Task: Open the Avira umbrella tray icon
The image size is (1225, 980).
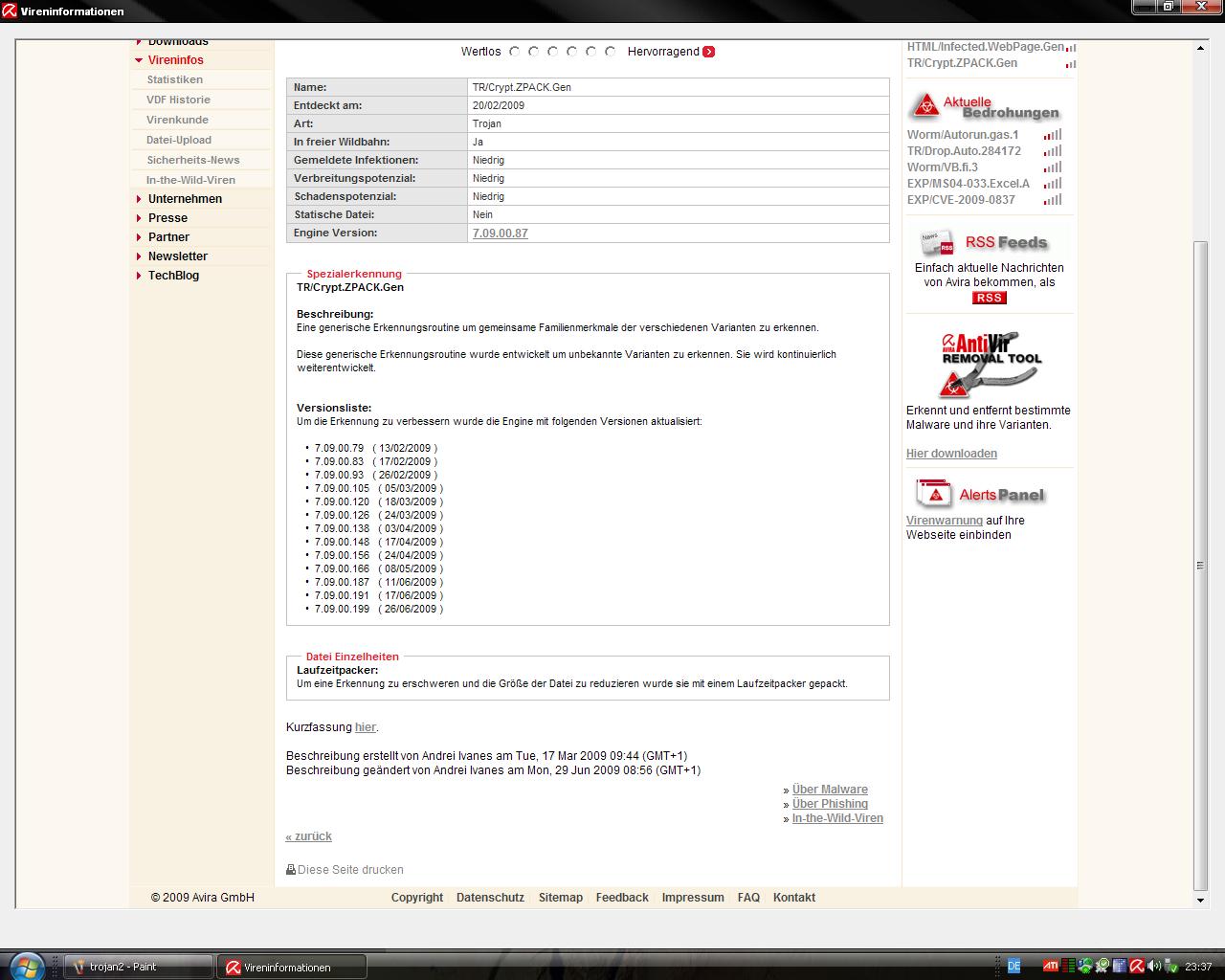Action: pos(1137,967)
